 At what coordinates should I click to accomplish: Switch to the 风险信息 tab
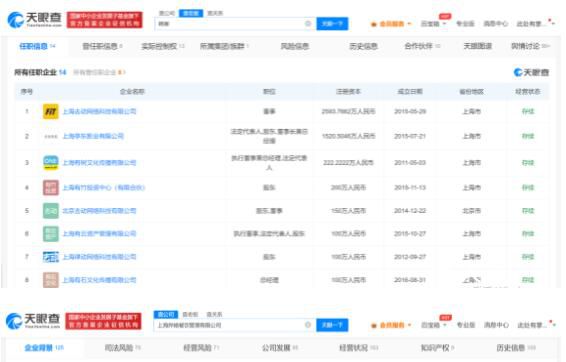pyautogui.click(x=295, y=46)
